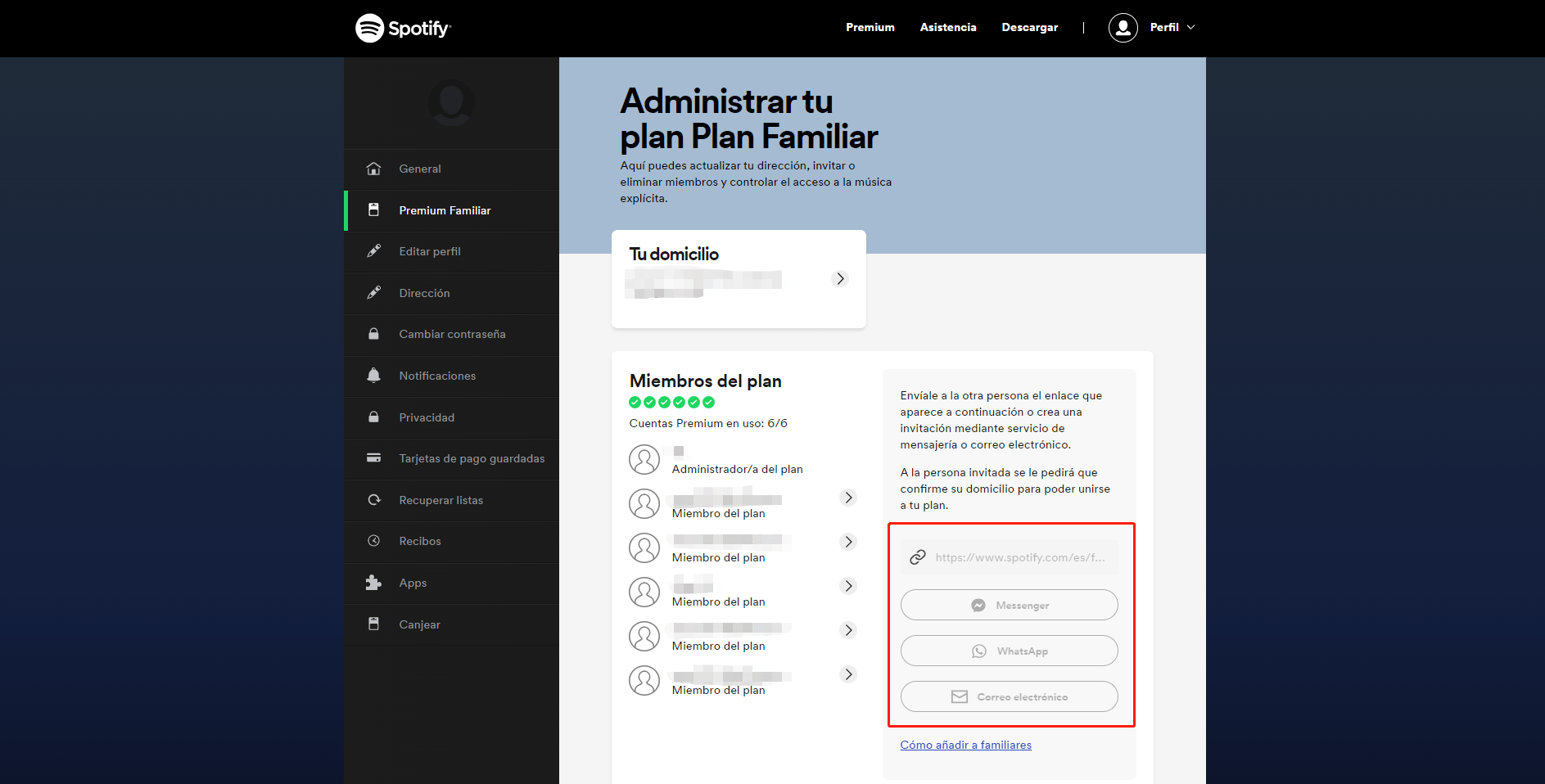Share invitation via WhatsApp button
This screenshot has height=784, width=1545.
pyautogui.click(x=1009, y=651)
